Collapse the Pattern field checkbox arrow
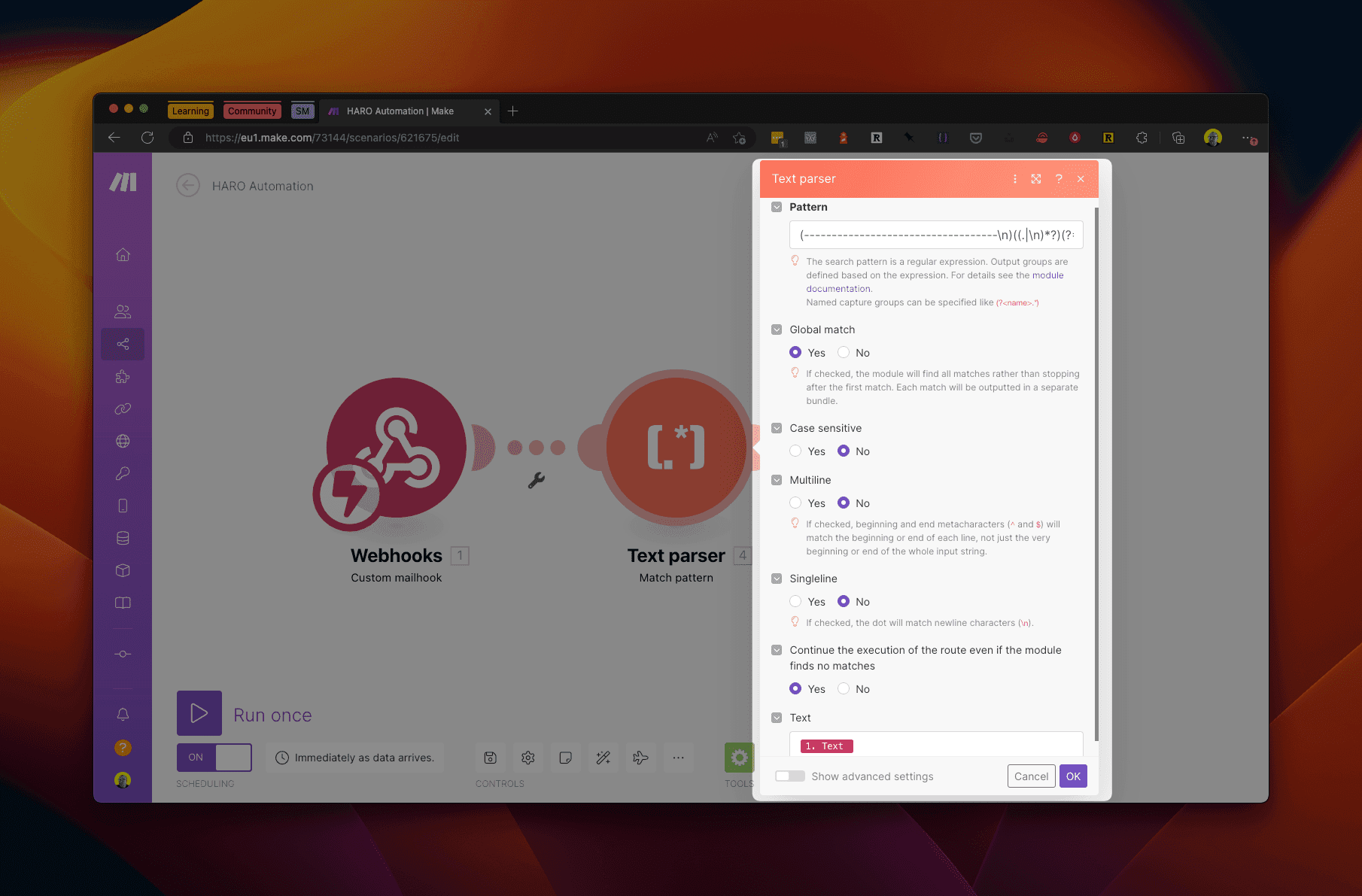Image resolution: width=1362 pixels, height=896 pixels. (x=777, y=207)
